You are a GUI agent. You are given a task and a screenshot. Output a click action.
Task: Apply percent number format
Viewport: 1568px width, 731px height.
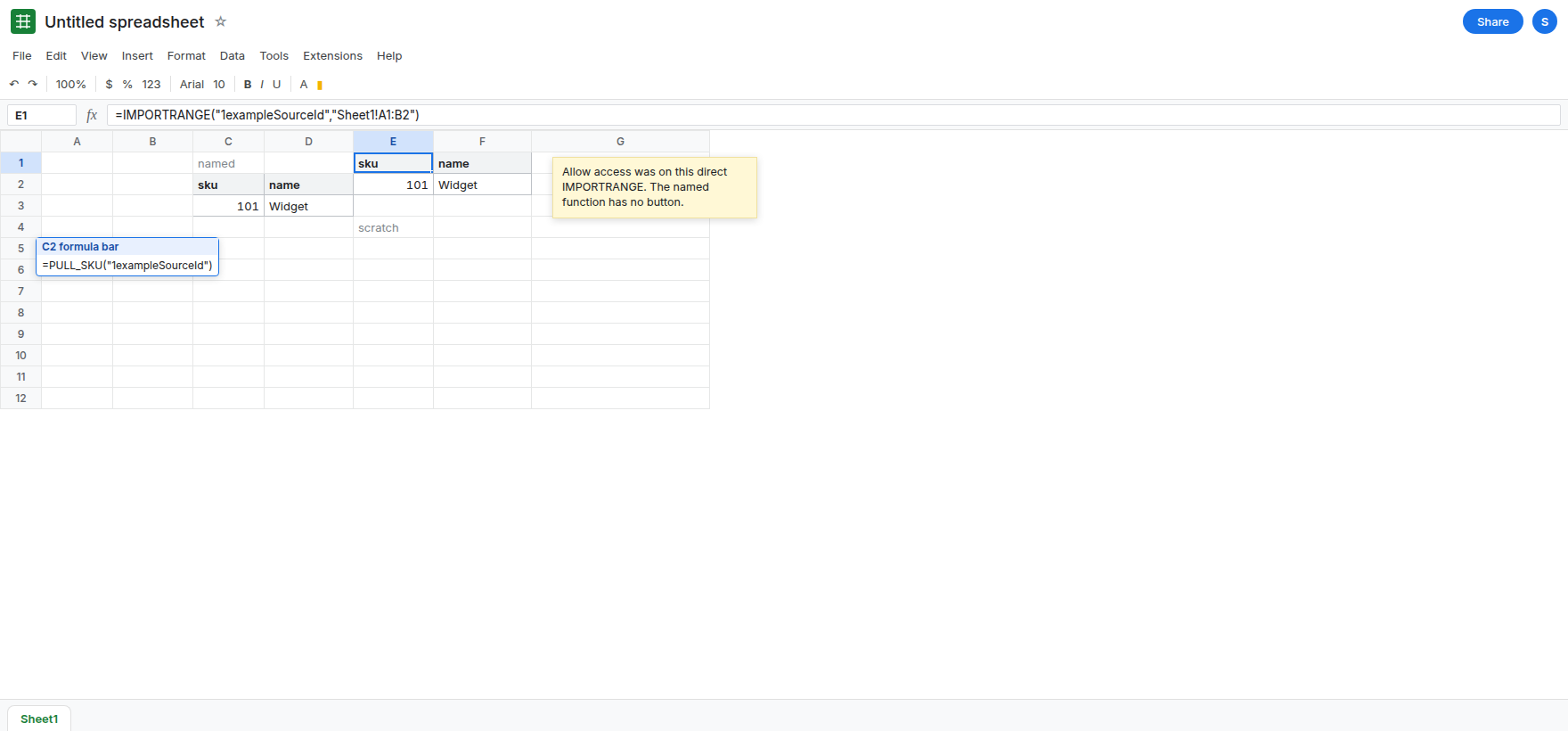pos(127,84)
